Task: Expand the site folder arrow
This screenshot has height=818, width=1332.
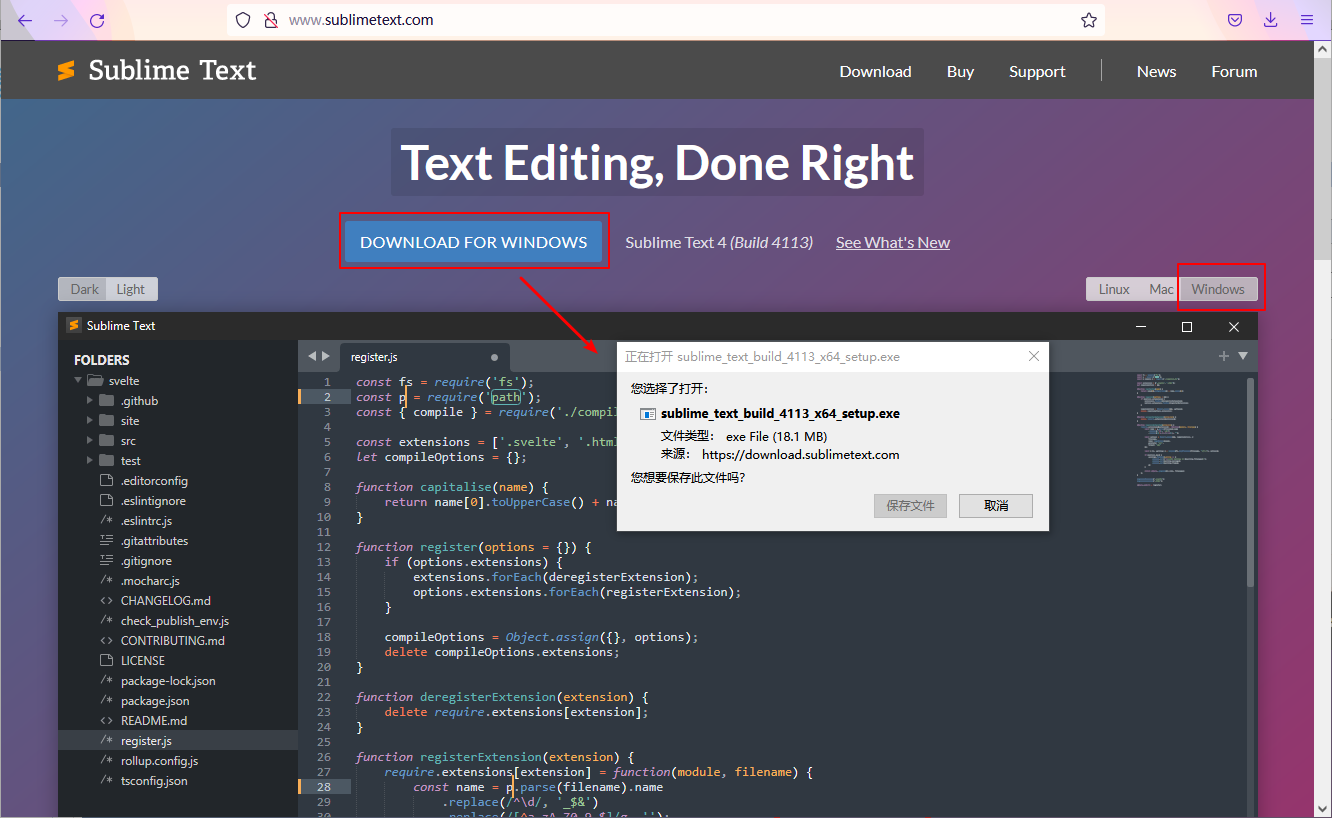Action: tap(90, 421)
